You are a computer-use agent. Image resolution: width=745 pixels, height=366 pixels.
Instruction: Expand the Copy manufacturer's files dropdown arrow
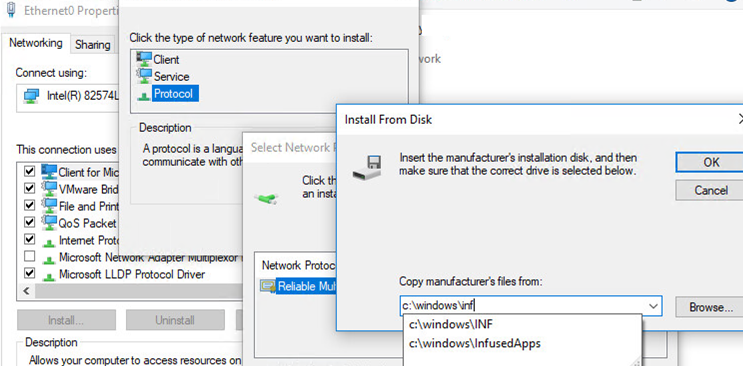[x=653, y=307]
